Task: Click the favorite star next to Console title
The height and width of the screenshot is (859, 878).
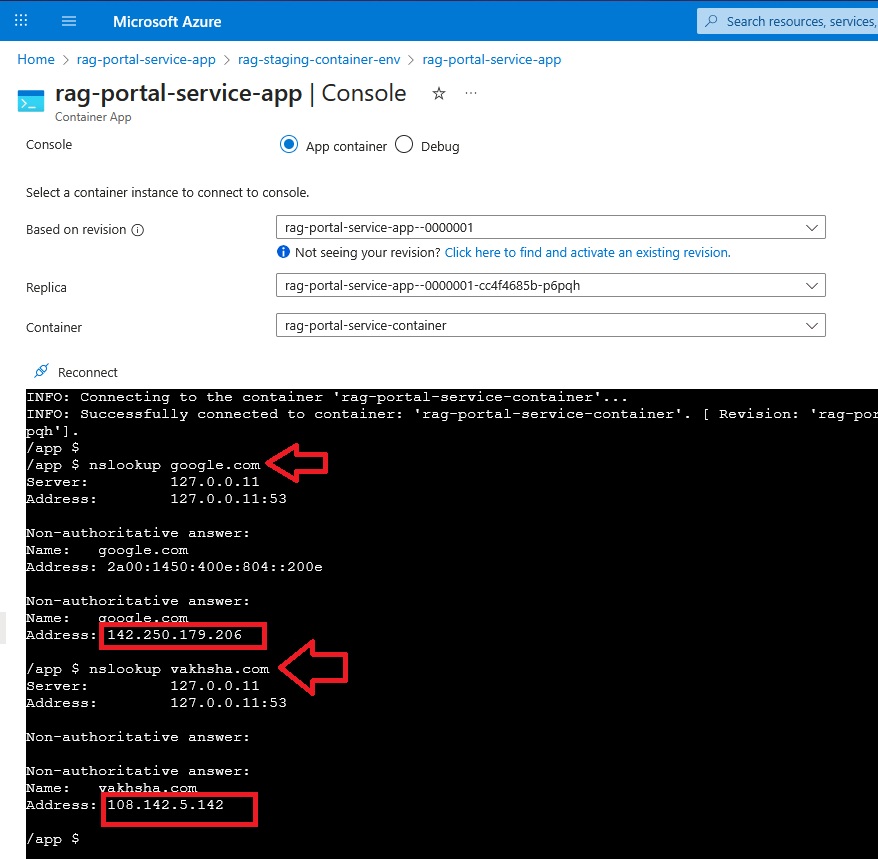Action: pyautogui.click(x=438, y=93)
